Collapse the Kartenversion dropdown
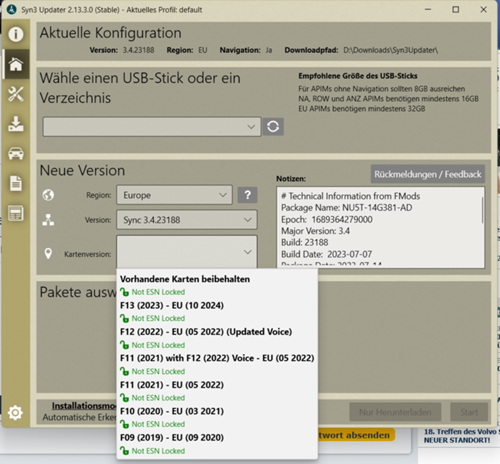The height and width of the screenshot is (464, 500). [187, 252]
